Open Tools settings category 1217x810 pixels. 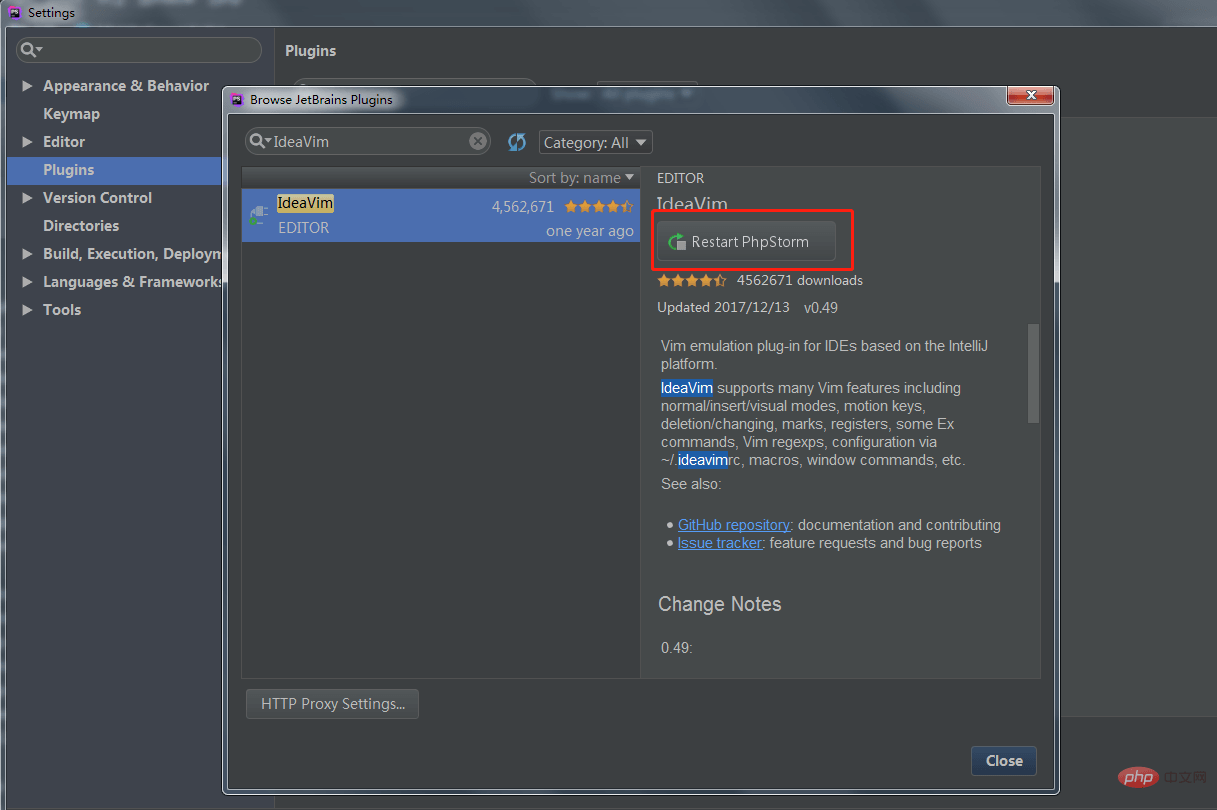coord(62,310)
